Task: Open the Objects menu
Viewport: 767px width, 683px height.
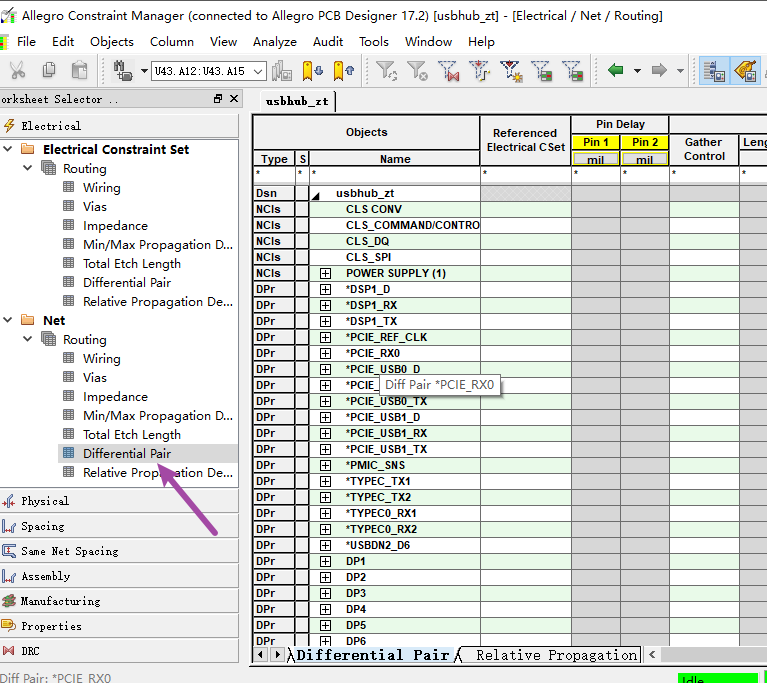Action: (x=112, y=42)
